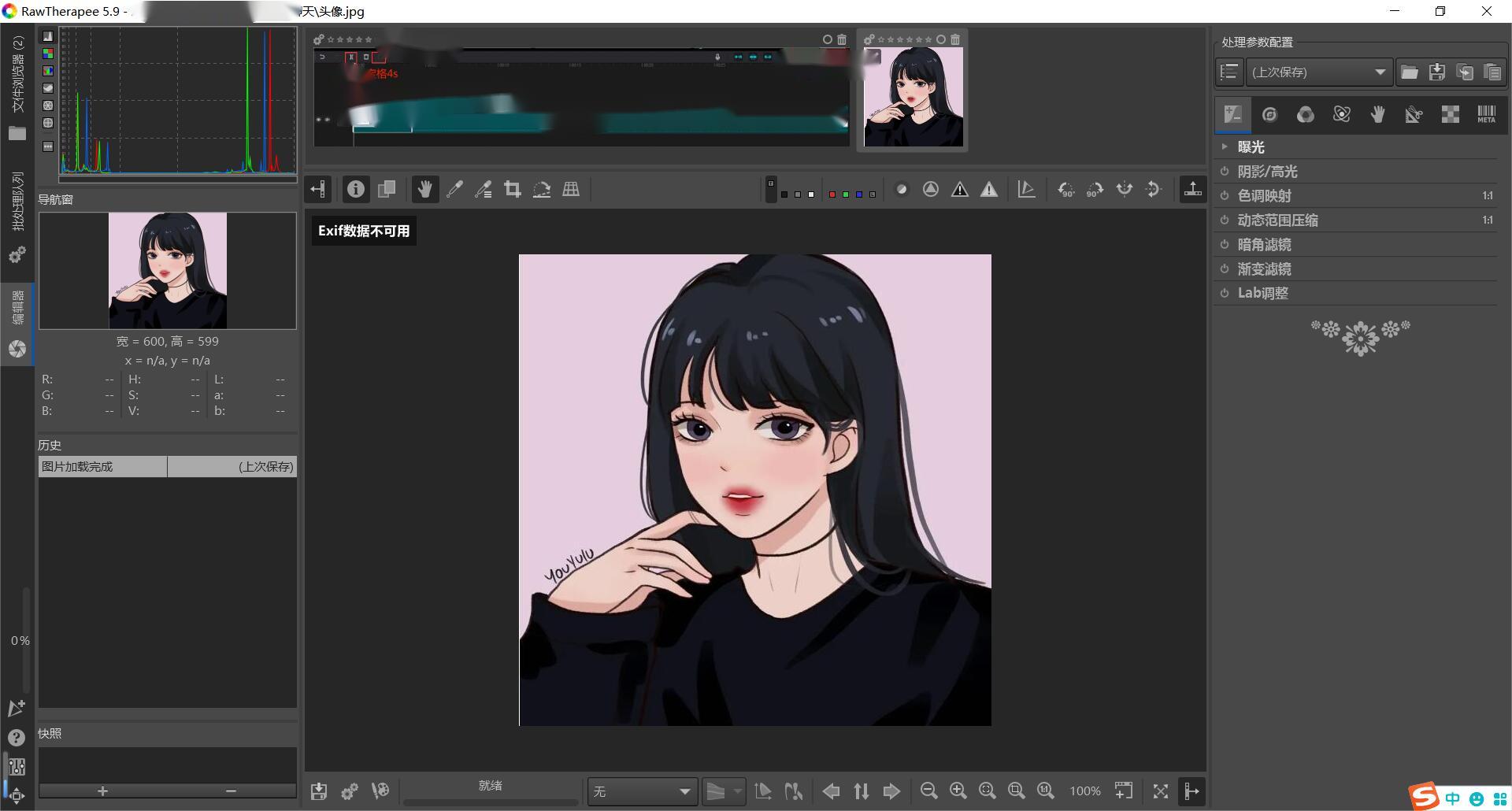The image size is (1512, 811).
Task: Toggle green channel preview
Action: click(x=845, y=194)
